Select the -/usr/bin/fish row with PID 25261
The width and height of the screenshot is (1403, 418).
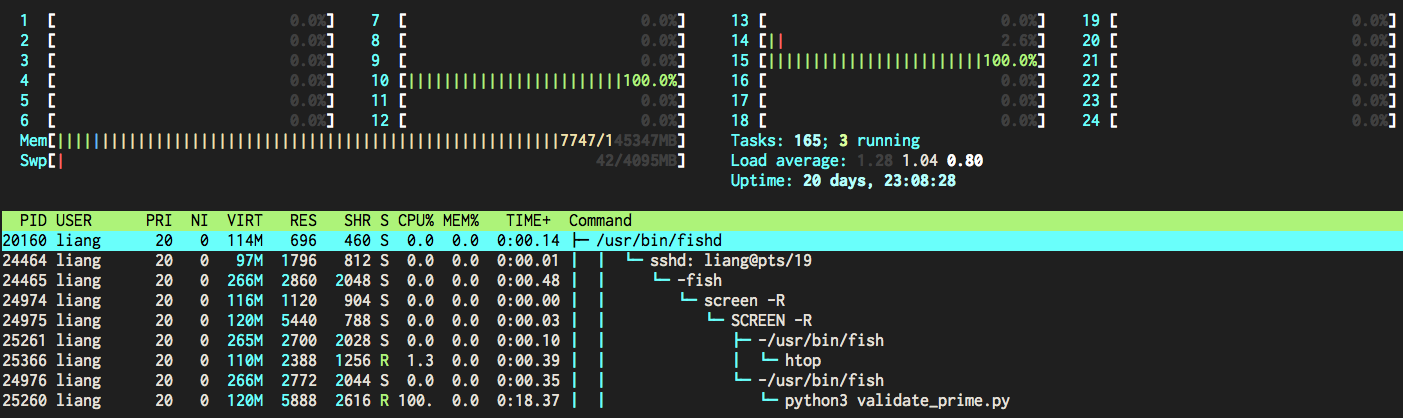tap(701, 340)
